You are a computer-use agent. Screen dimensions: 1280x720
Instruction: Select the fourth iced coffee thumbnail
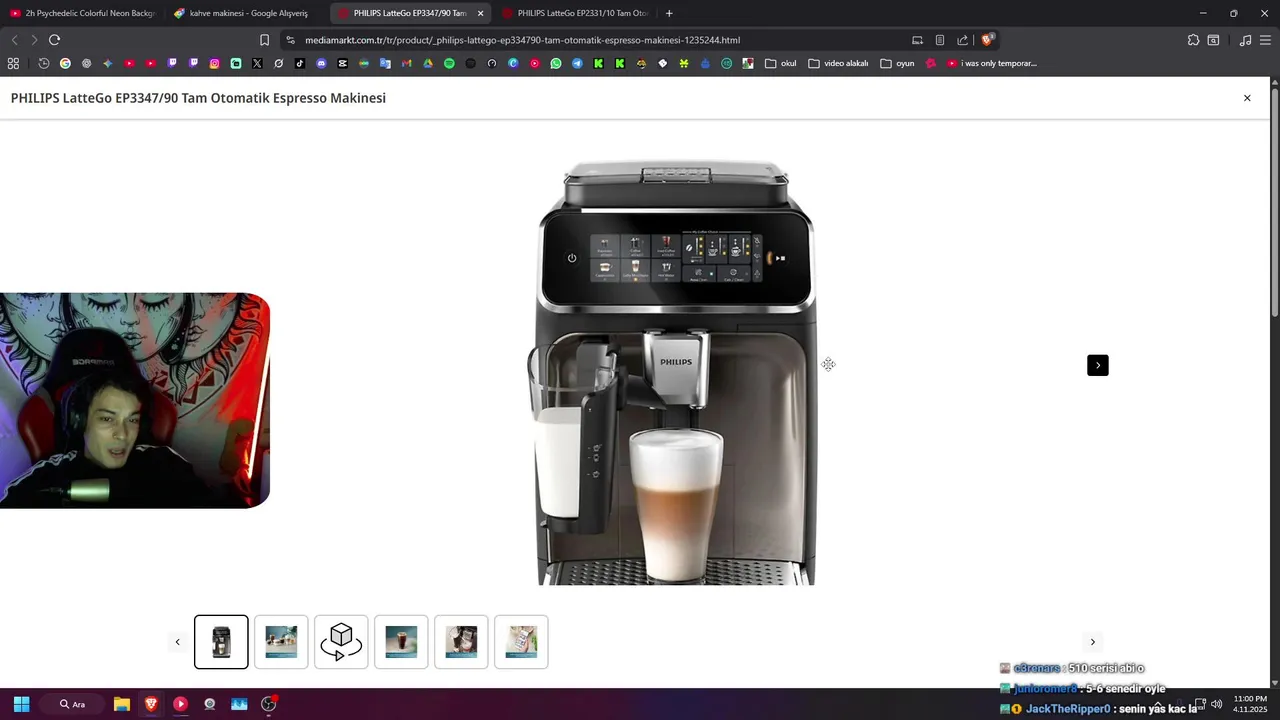click(401, 642)
